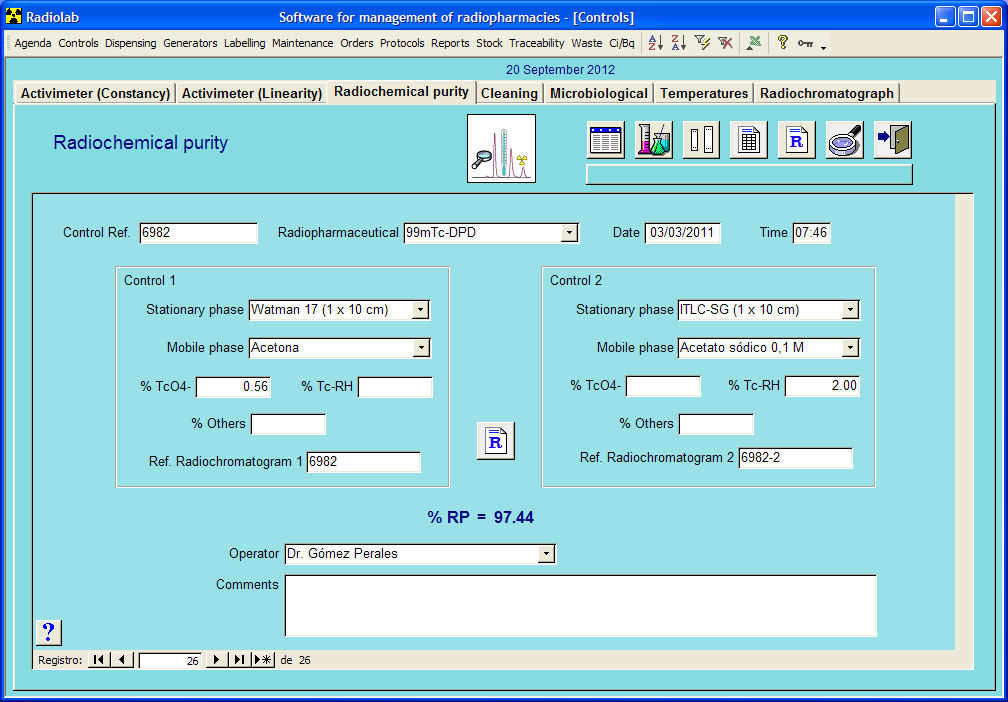Switch to the Microbiological tab
The width and height of the screenshot is (1008, 702).
[598, 92]
